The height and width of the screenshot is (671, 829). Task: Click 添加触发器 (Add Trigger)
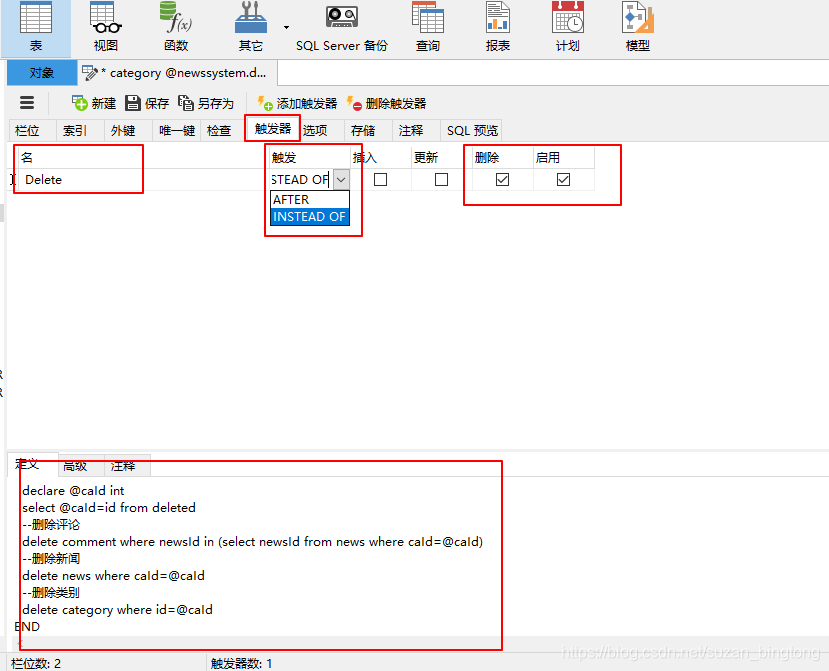297,103
